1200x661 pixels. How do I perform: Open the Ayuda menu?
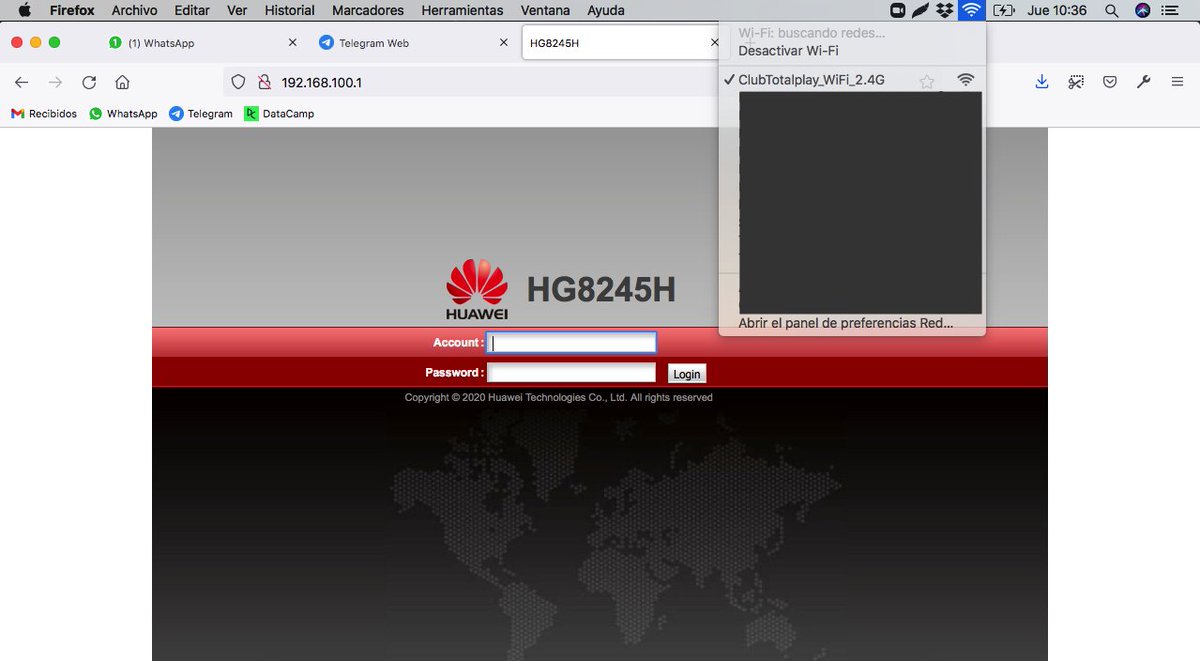click(606, 10)
